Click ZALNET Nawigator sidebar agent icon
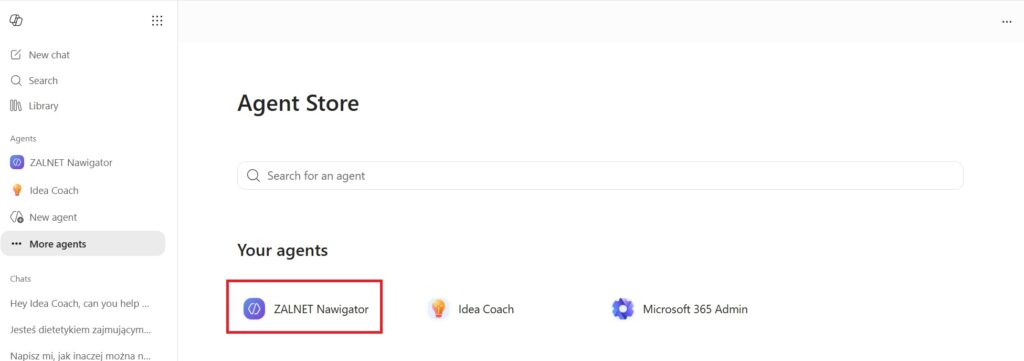The image size is (1024, 361). click(x=17, y=163)
